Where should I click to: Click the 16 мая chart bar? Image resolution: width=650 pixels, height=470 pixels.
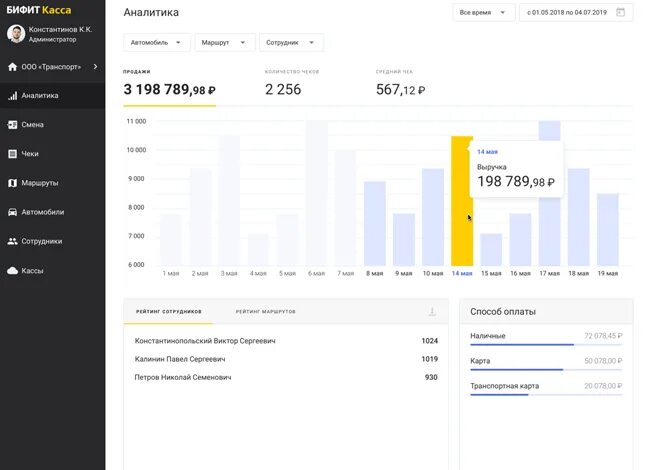pyautogui.click(x=520, y=240)
